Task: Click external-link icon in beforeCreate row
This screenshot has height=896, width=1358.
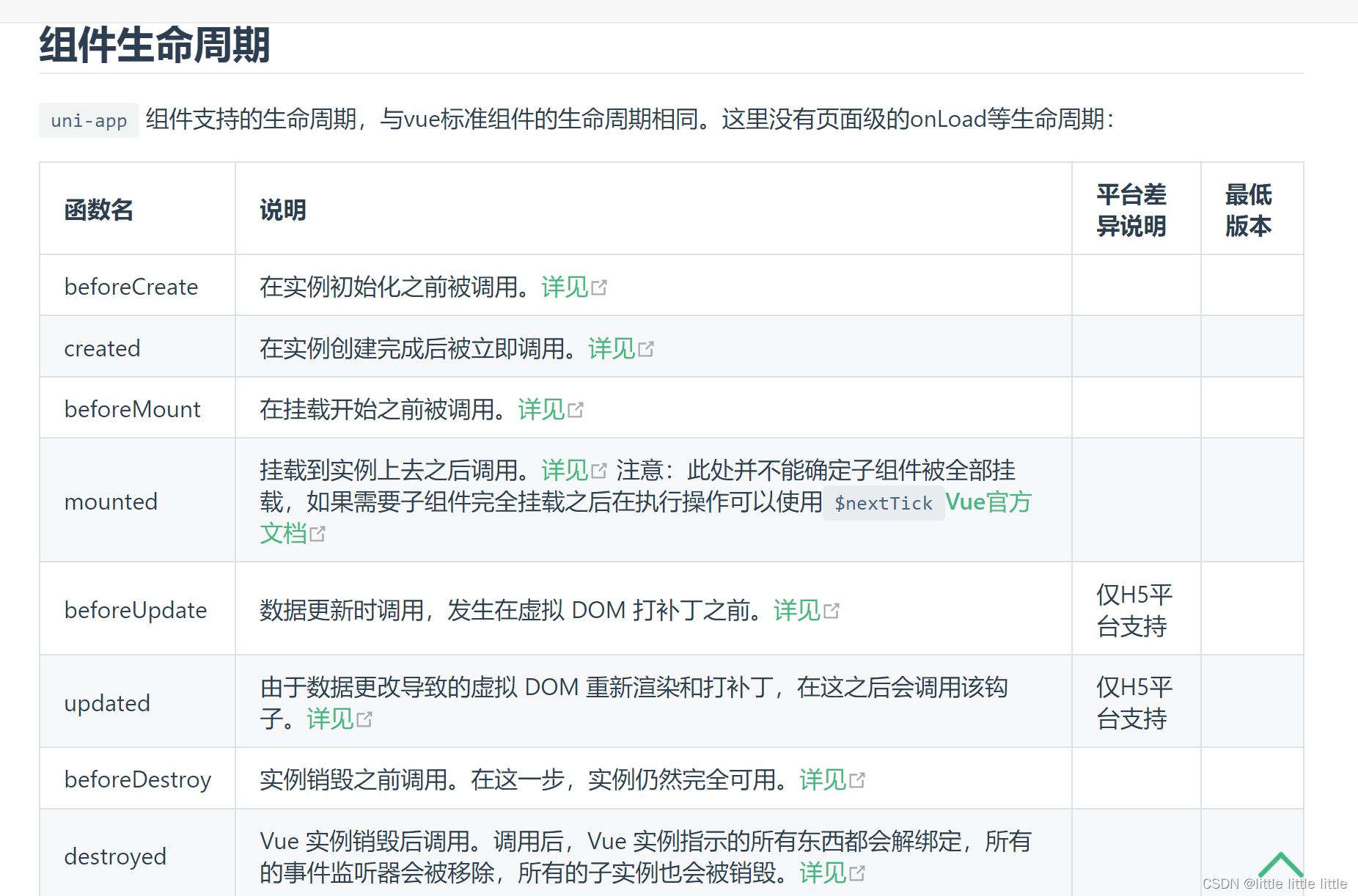Action: pyautogui.click(x=599, y=287)
